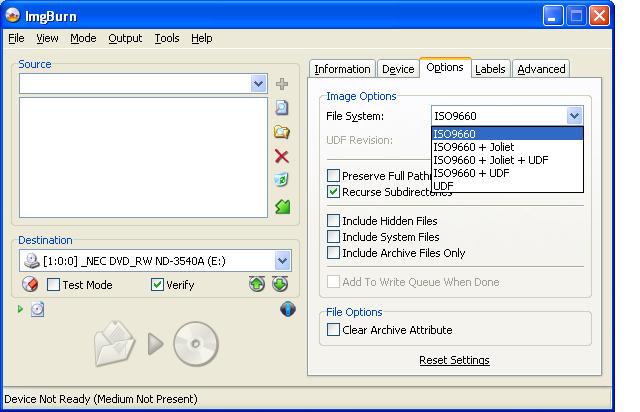Open the Help menu
The width and height of the screenshot is (640, 412).
202,38
